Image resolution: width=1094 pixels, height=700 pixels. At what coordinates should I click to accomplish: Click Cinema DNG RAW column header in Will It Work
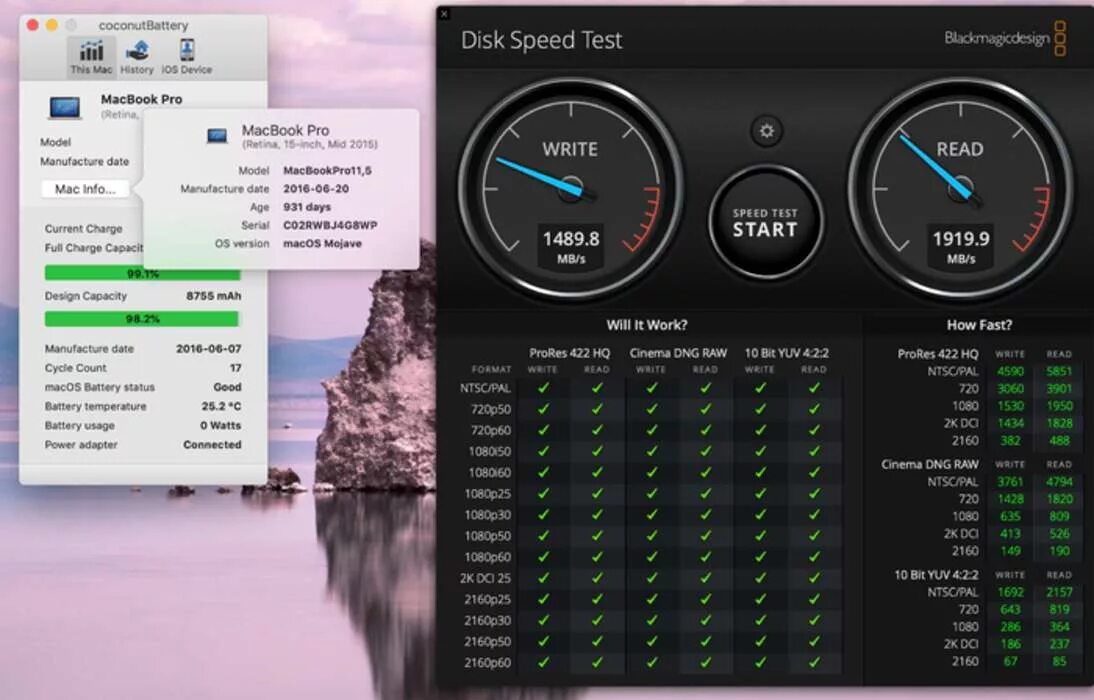coord(678,353)
